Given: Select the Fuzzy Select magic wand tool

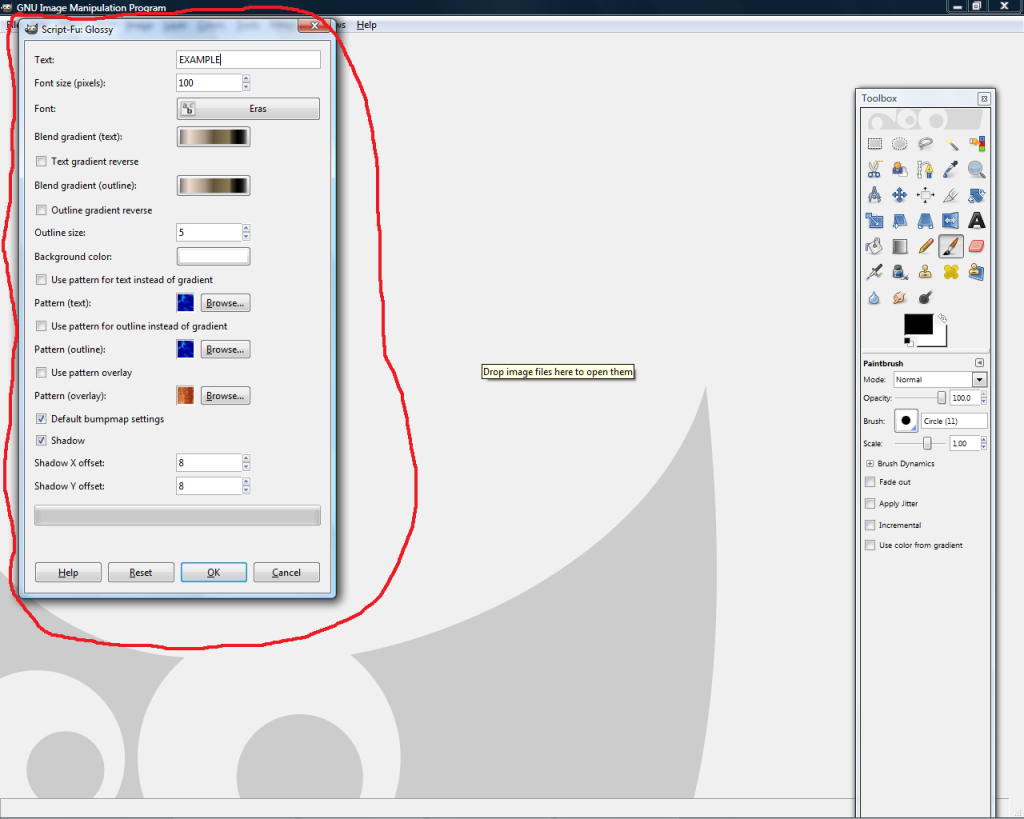Looking at the screenshot, I should point(951,144).
